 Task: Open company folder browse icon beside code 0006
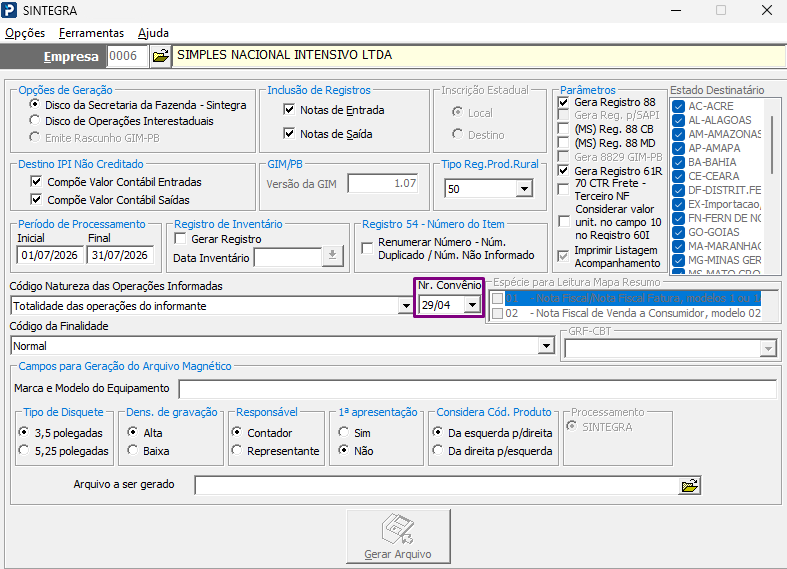click(161, 56)
